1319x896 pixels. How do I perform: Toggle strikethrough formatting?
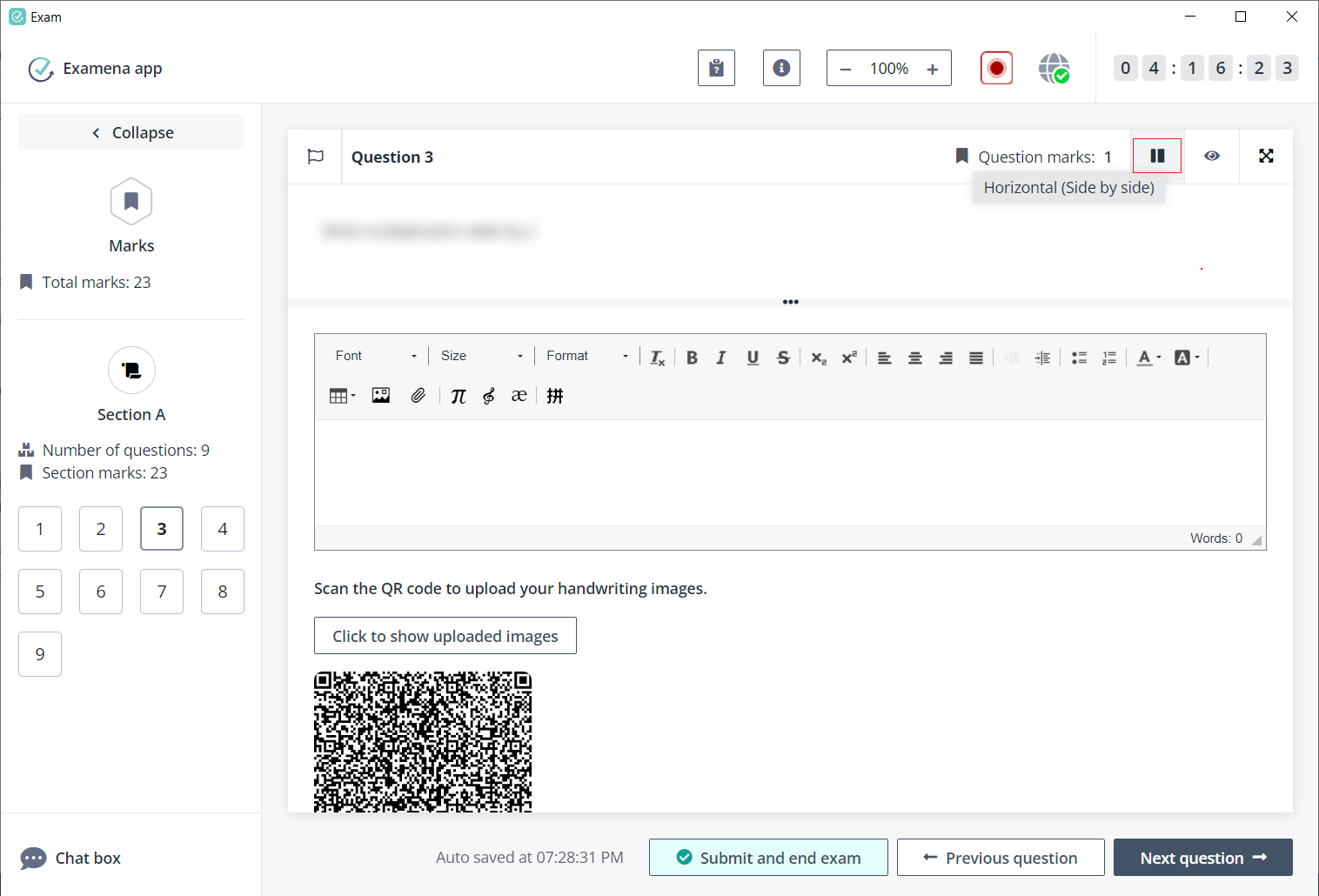(x=783, y=358)
